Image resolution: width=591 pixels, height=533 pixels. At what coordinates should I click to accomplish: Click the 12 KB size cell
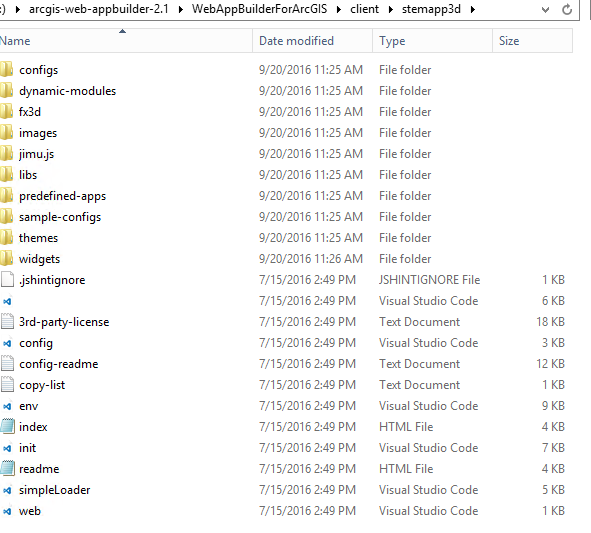(550, 364)
